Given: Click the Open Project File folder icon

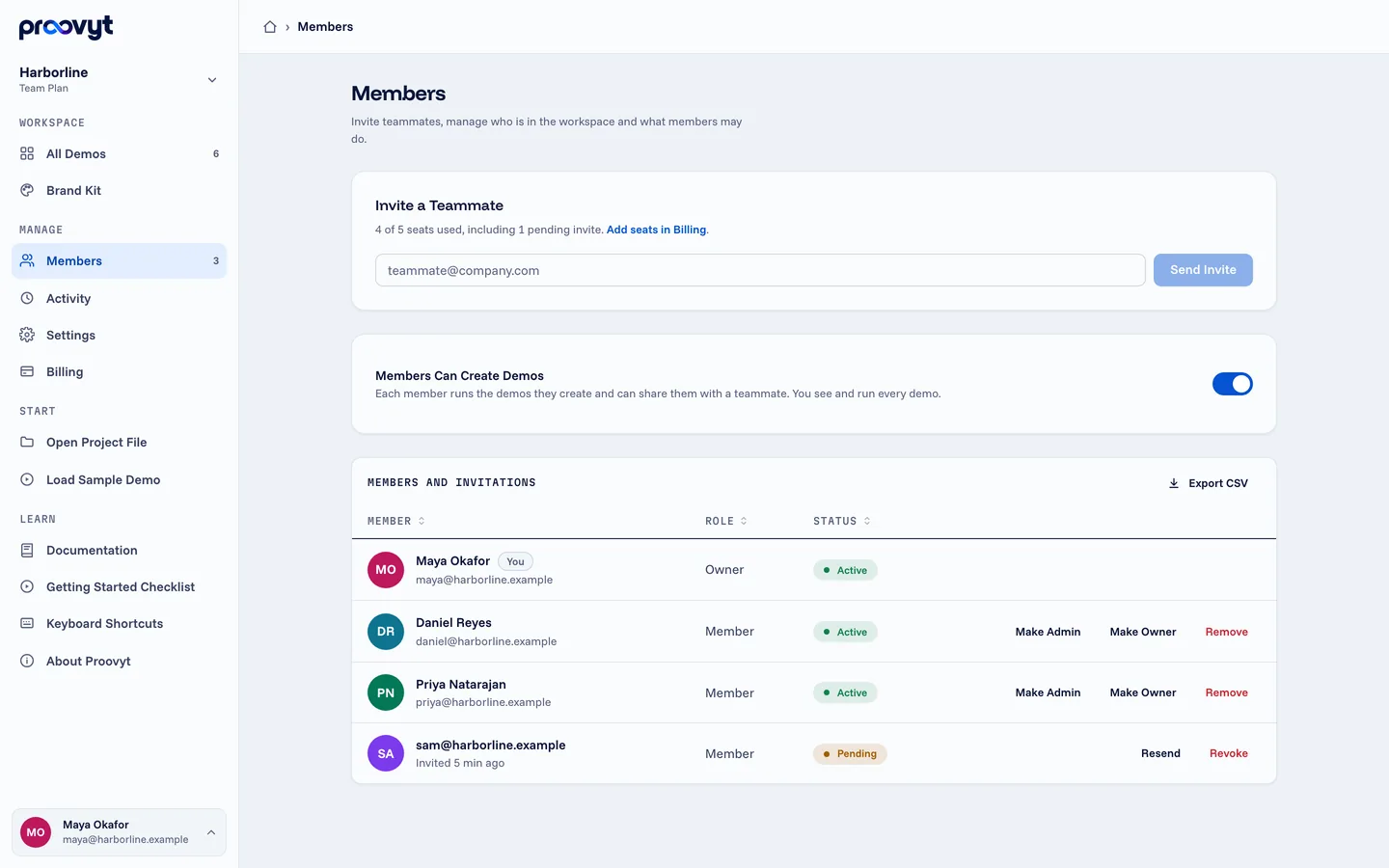Looking at the screenshot, I should click(x=27, y=442).
